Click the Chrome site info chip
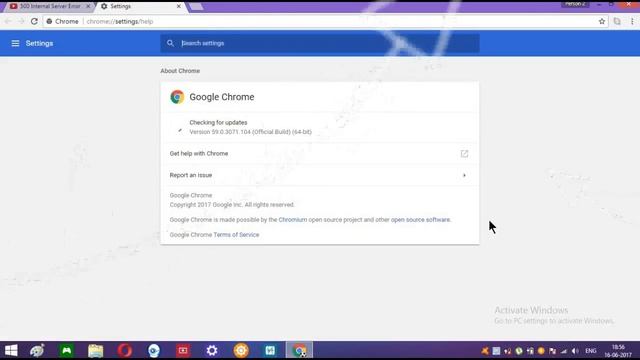This screenshot has width=640, height=360. (x=62, y=21)
